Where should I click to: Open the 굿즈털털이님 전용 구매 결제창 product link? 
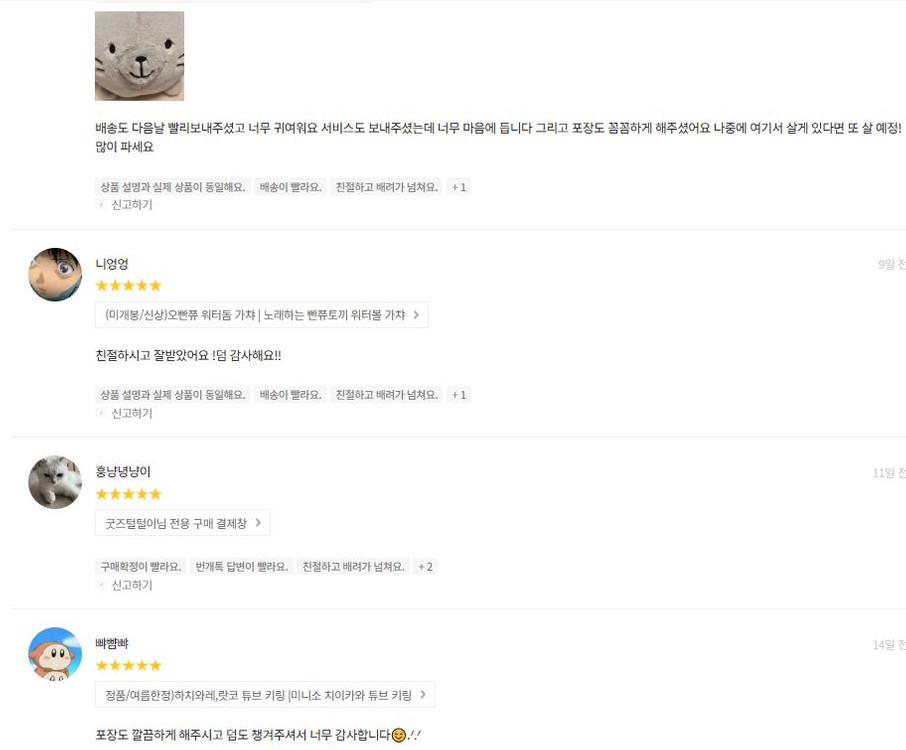click(183, 522)
